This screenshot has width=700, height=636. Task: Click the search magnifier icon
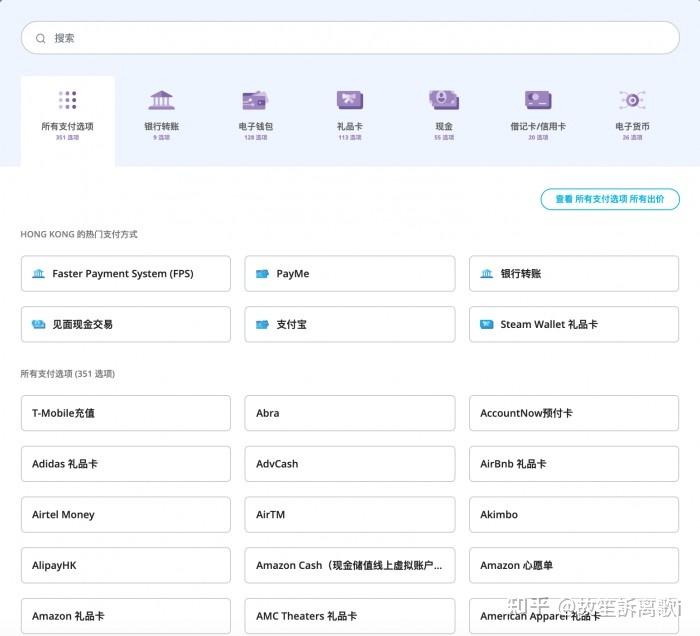click(x=41, y=38)
